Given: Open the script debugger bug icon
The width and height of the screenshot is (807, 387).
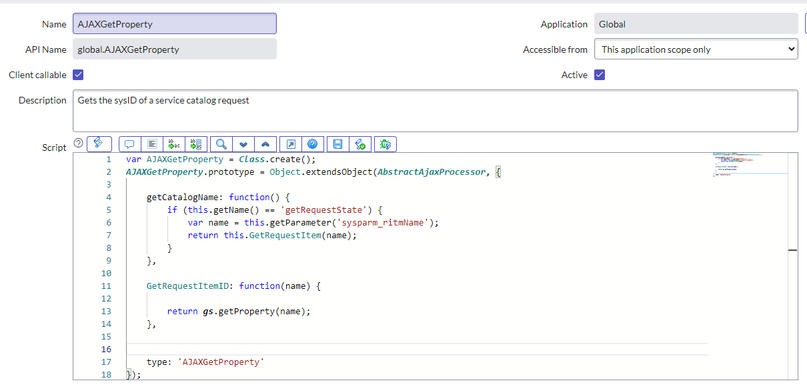Looking at the screenshot, I should click(x=385, y=145).
